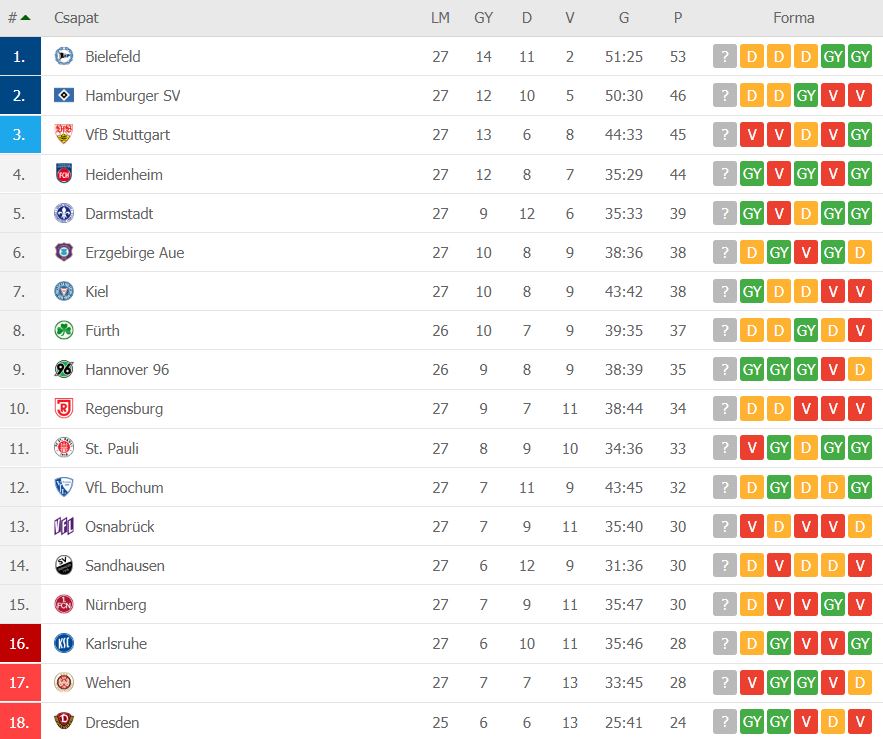Image resolution: width=883 pixels, height=739 pixels.
Task: Sort standings by the P points column
Action: pos(678,18)
